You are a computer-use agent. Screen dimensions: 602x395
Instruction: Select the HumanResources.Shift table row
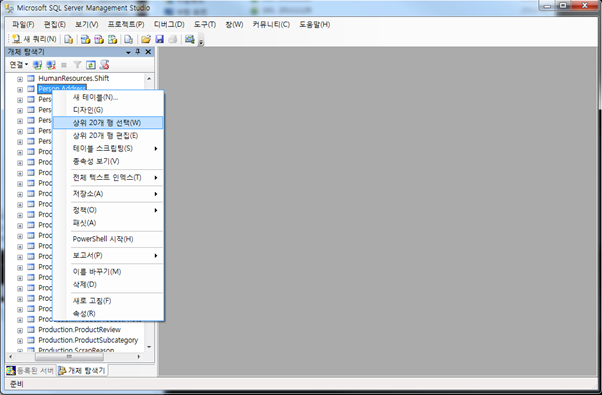pos(73,78)
